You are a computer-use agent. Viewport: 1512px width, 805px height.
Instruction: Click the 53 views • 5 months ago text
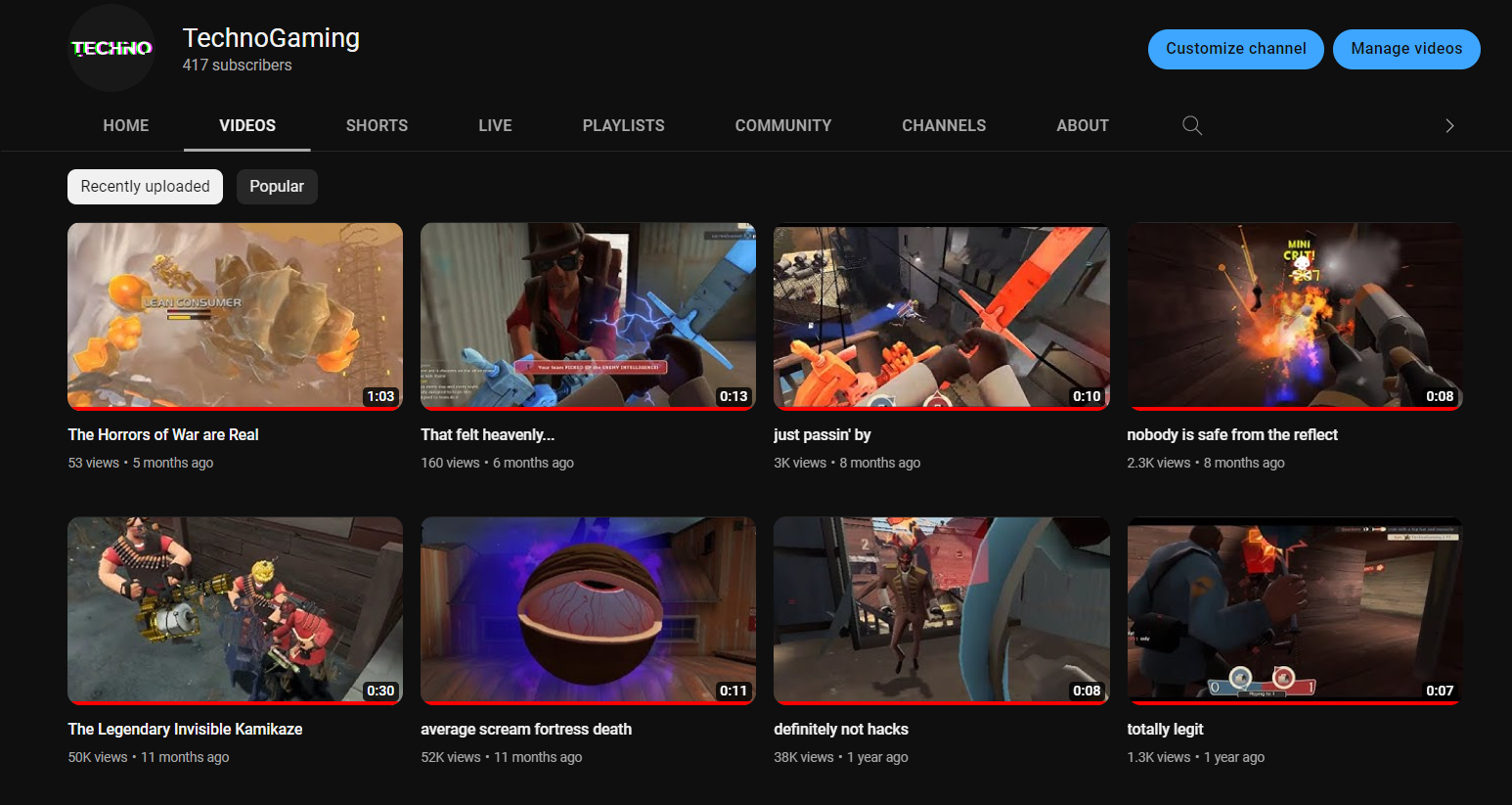point(141,464)
